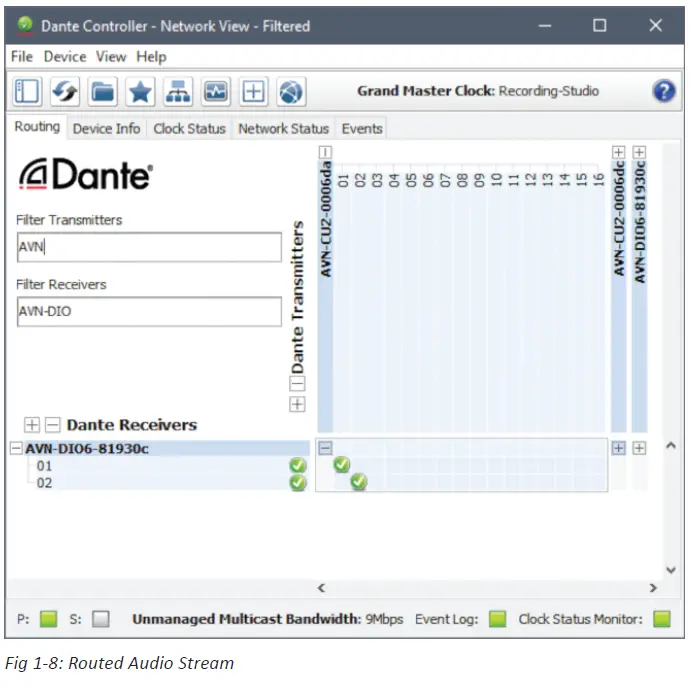Switch to the Clock Status tab

click(189, 128)
